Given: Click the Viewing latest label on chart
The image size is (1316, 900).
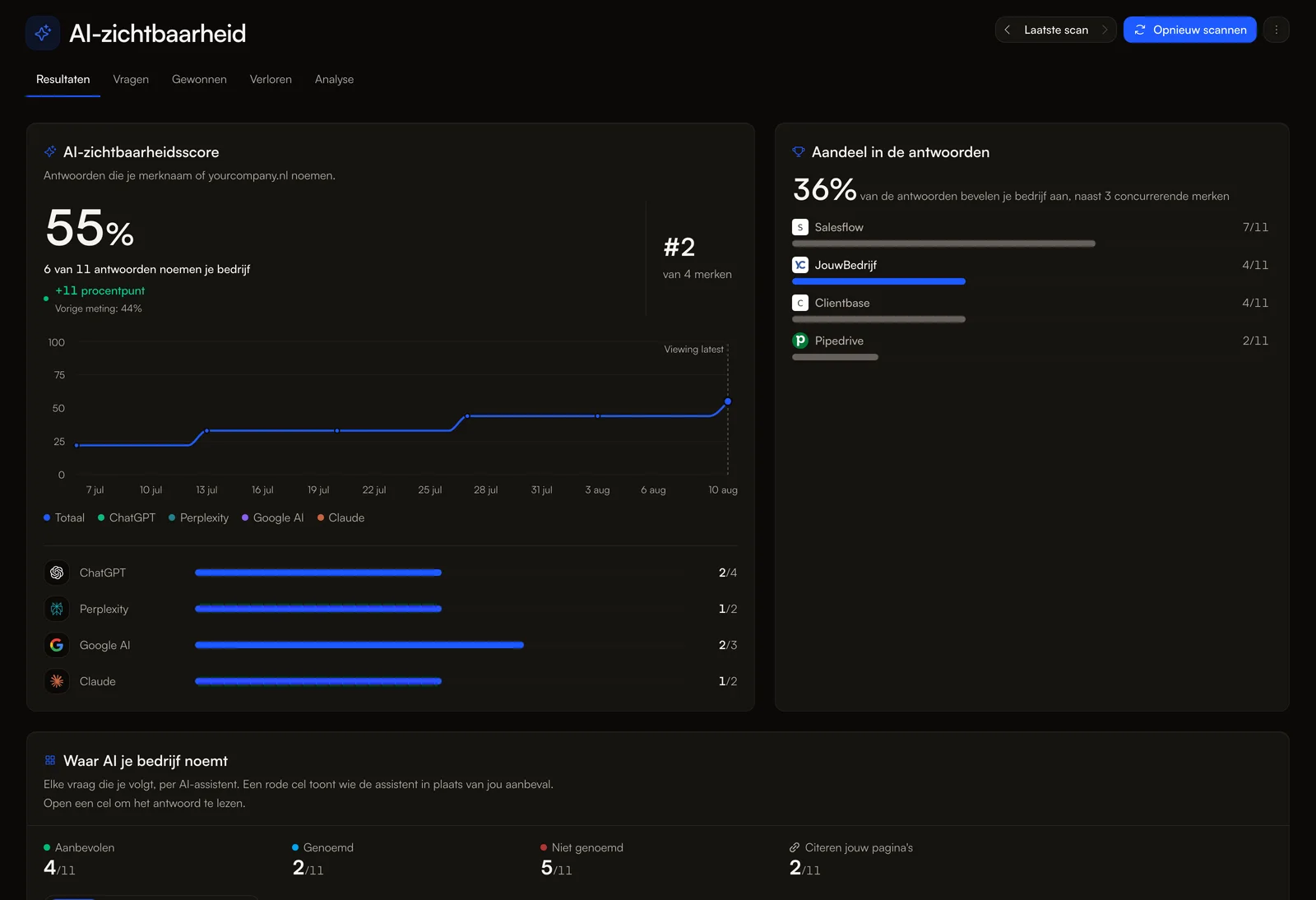Looking at the screenshot, I should tap(694, 350).
